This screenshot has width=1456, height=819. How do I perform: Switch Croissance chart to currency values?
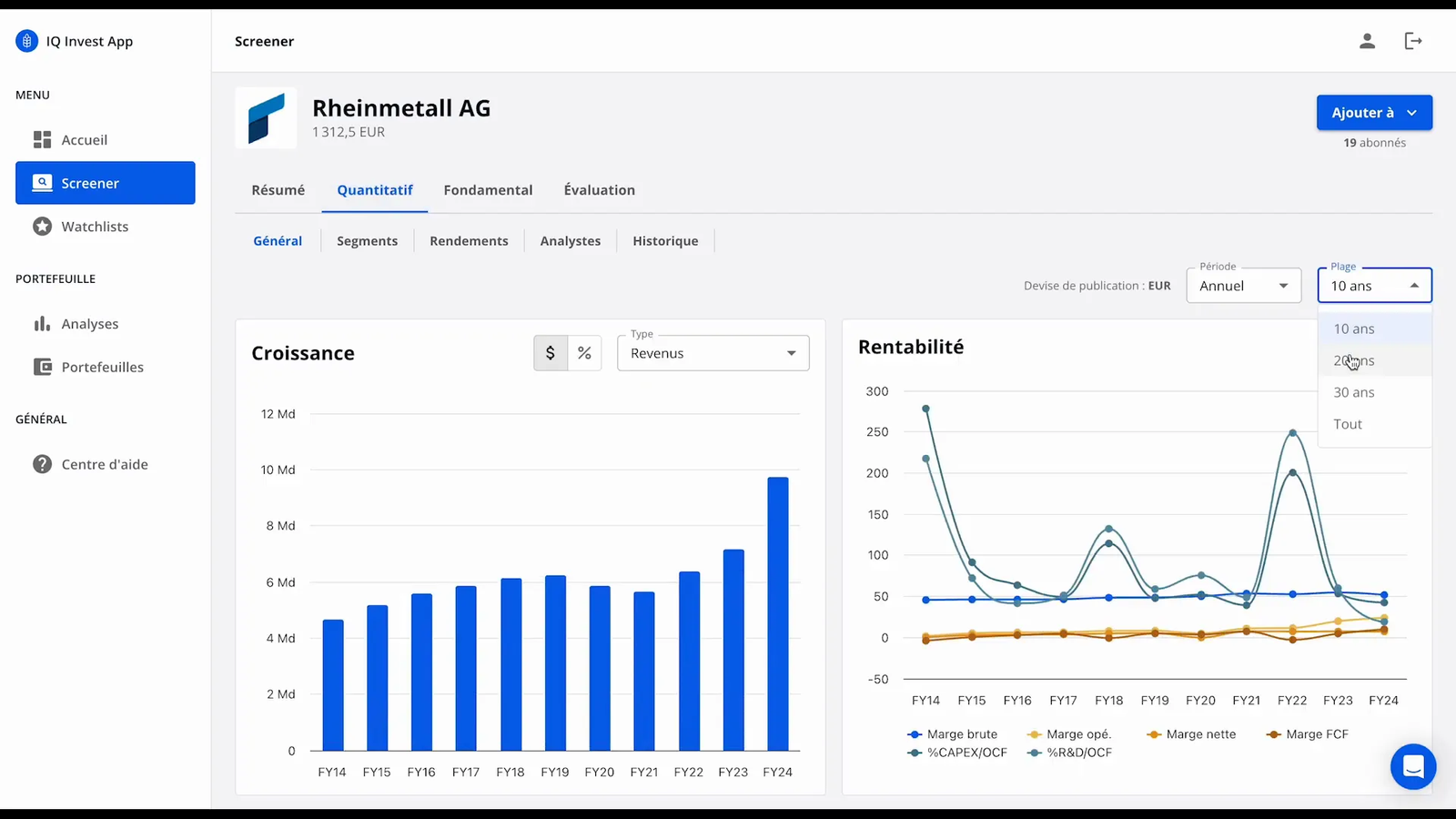click(x=551, y=353)
